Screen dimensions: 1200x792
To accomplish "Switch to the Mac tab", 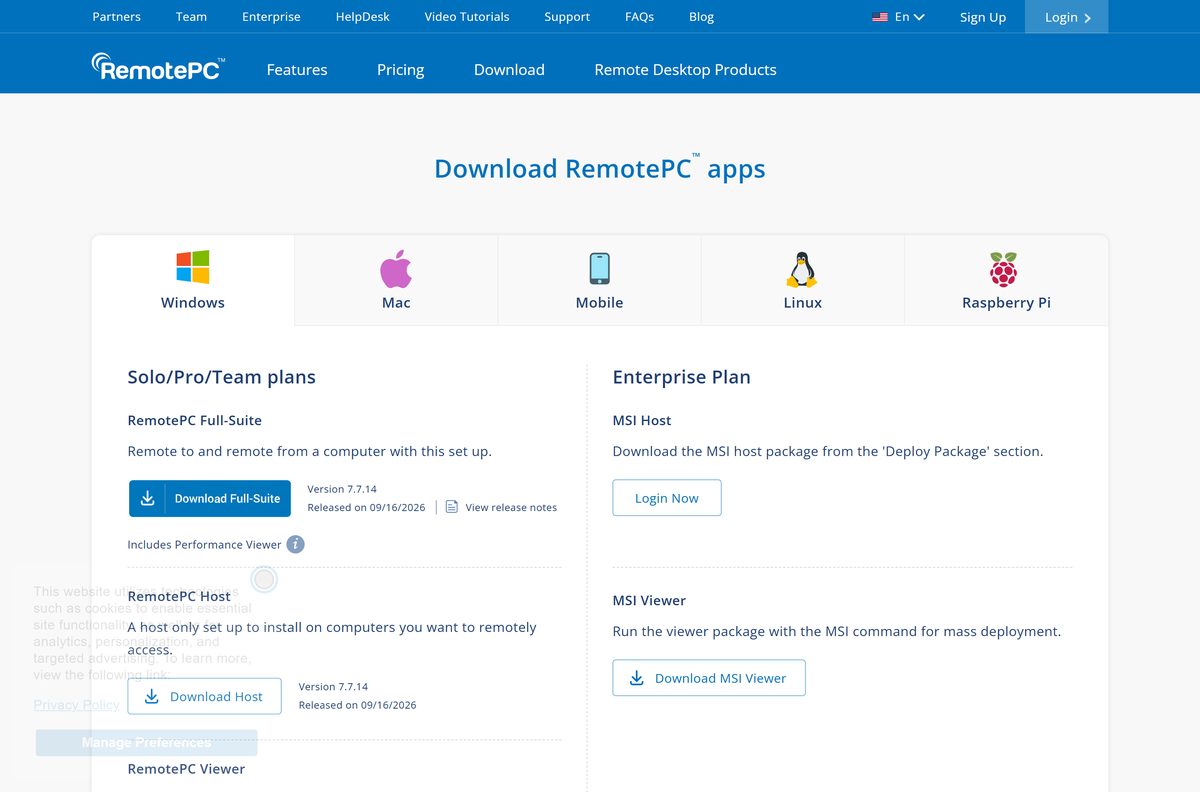I will click(x=396, y=280).
